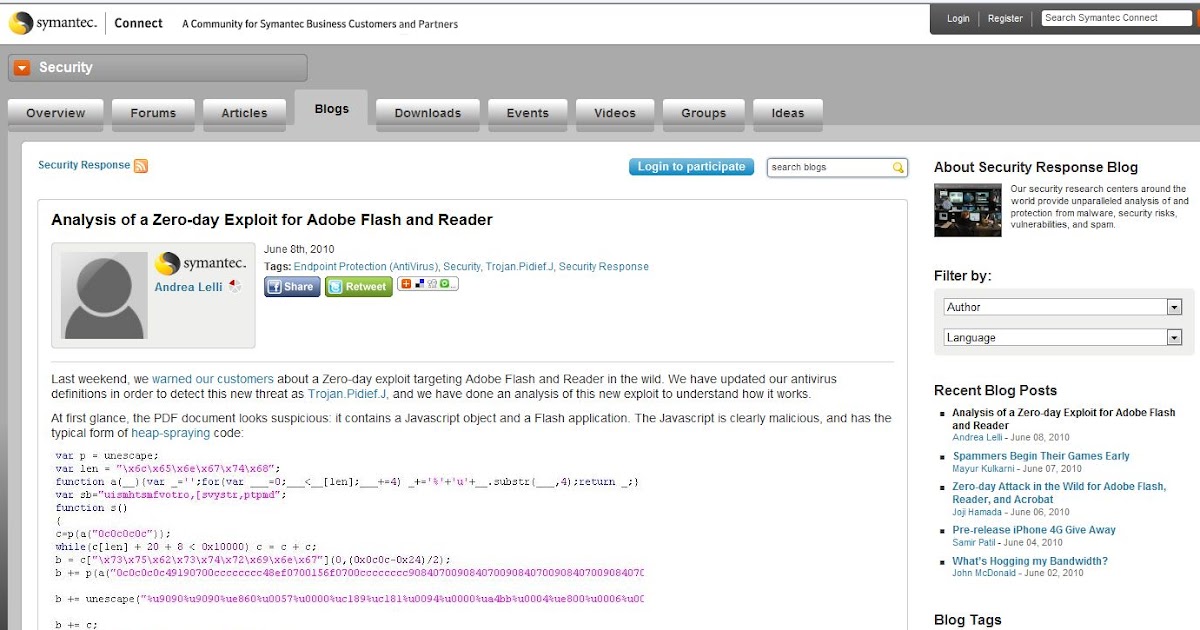Select the Blogs tab
The height and width of the screenshot is (630, 1200).
(331, 110)
